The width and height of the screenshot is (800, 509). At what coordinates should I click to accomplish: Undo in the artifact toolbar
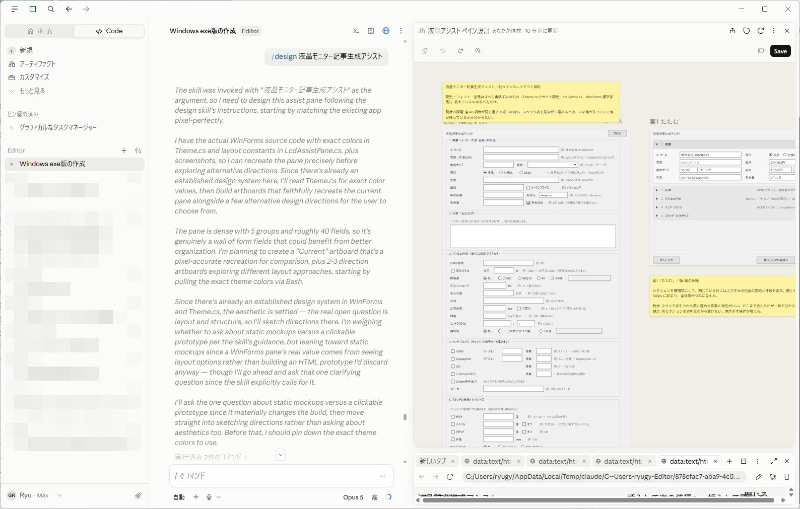(442, 51)
